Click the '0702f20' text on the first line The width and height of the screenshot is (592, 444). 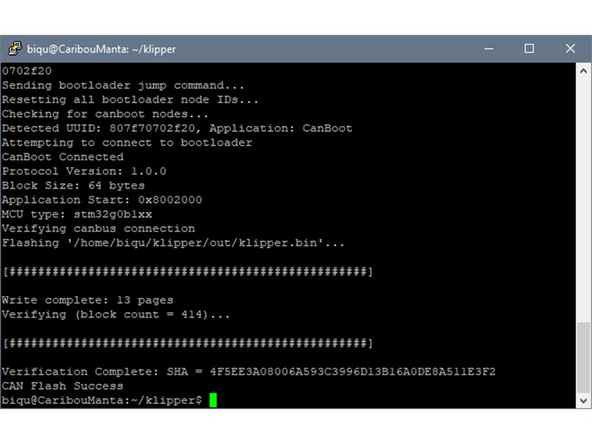click(x=27, y=71)
